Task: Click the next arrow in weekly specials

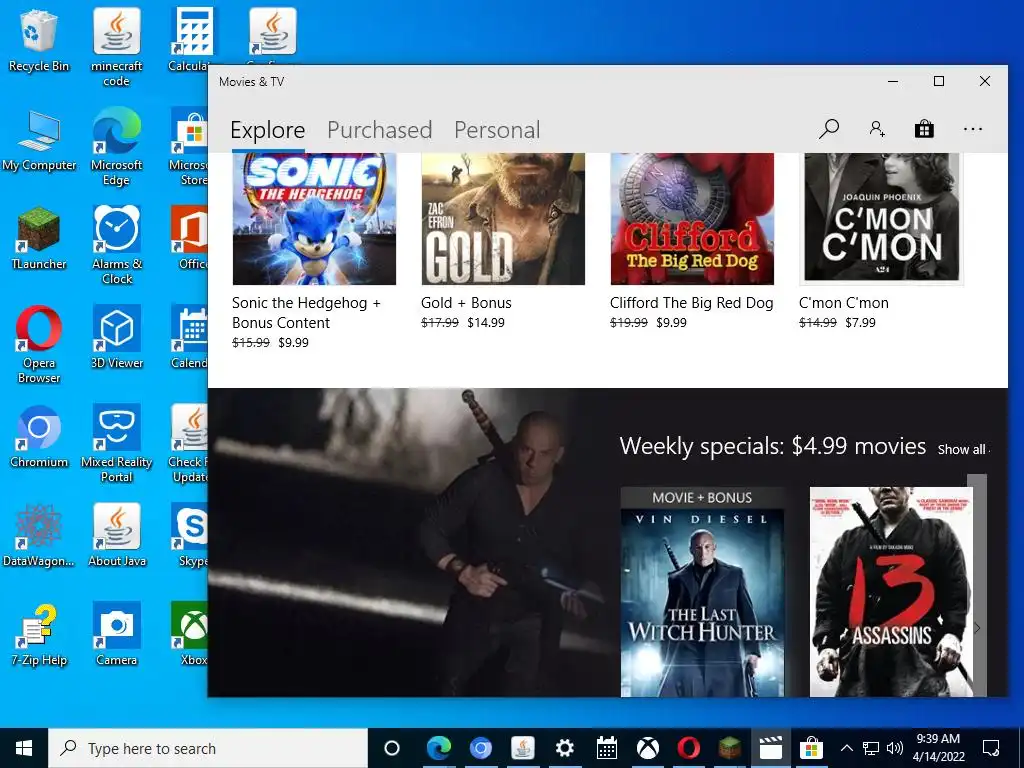Action: (x=977, y=628)
